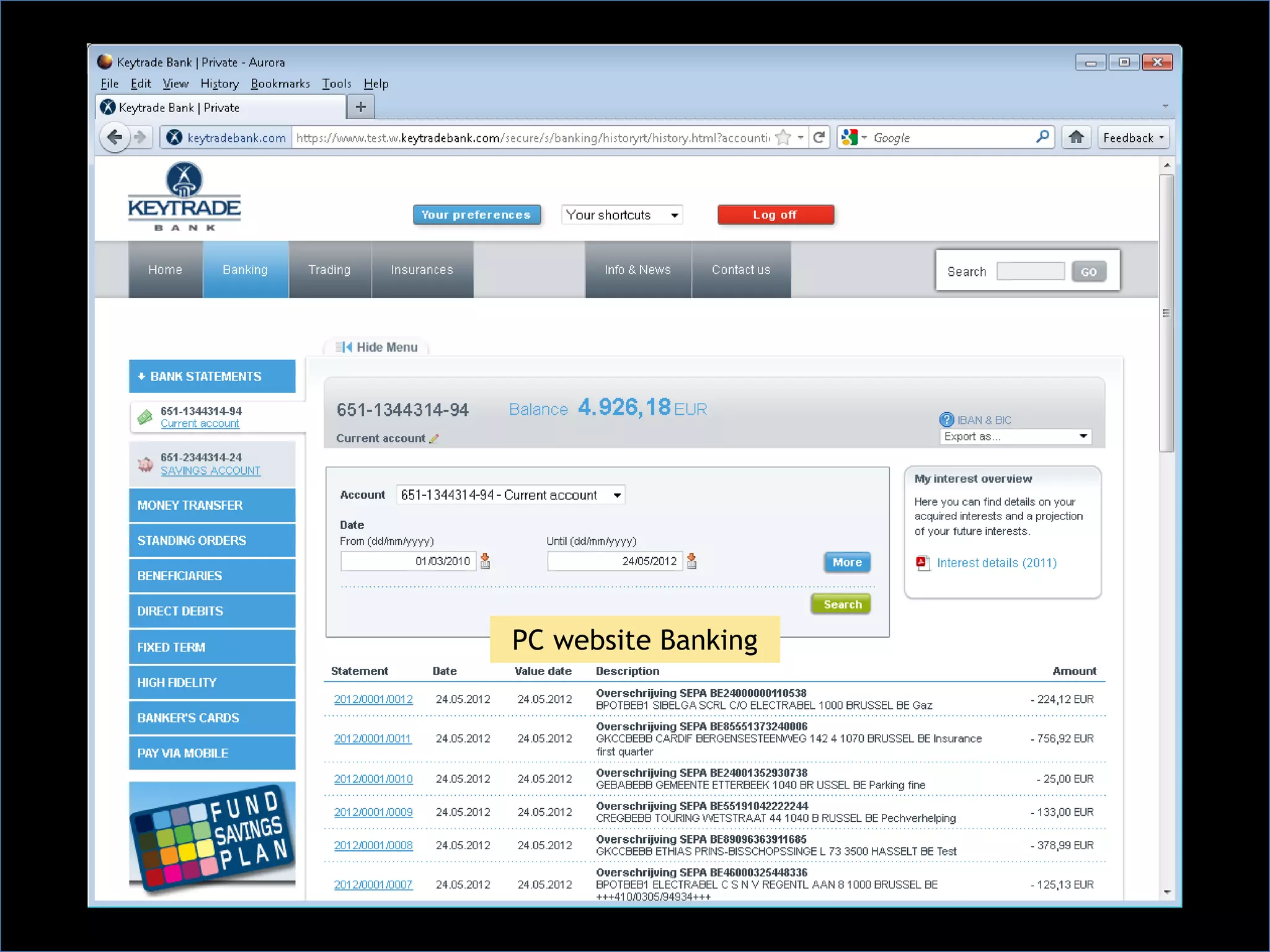Image resolution: width=1270 pixels, height=952 pixels.
Task: Expand the BANK STATEMENTS sidebar section
Action: click(x=212, y=376)
